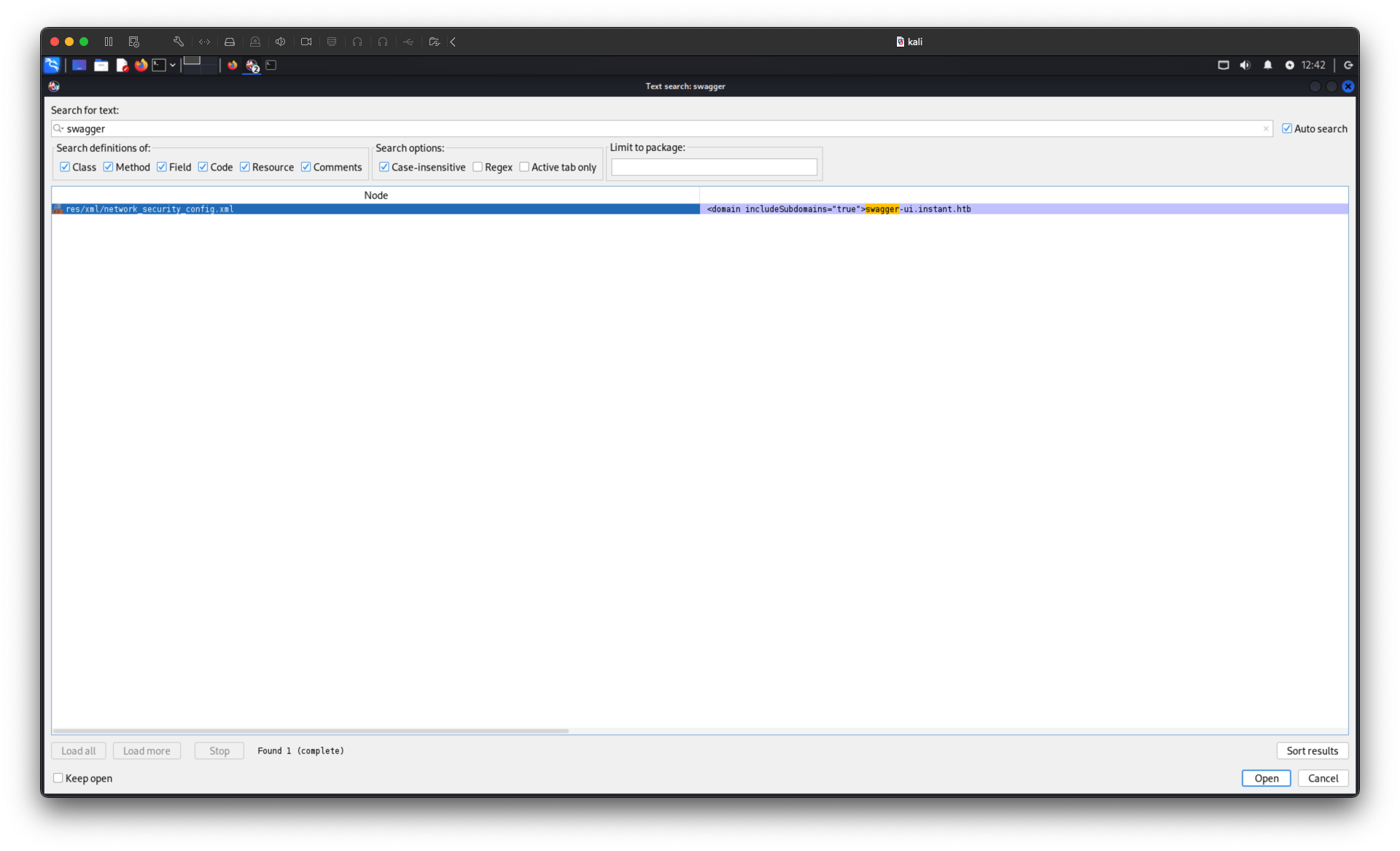Screen dimensions: 1400x851
Task: Launch Firefox from the Kali panel launcher
Action: tap(141, 66)
